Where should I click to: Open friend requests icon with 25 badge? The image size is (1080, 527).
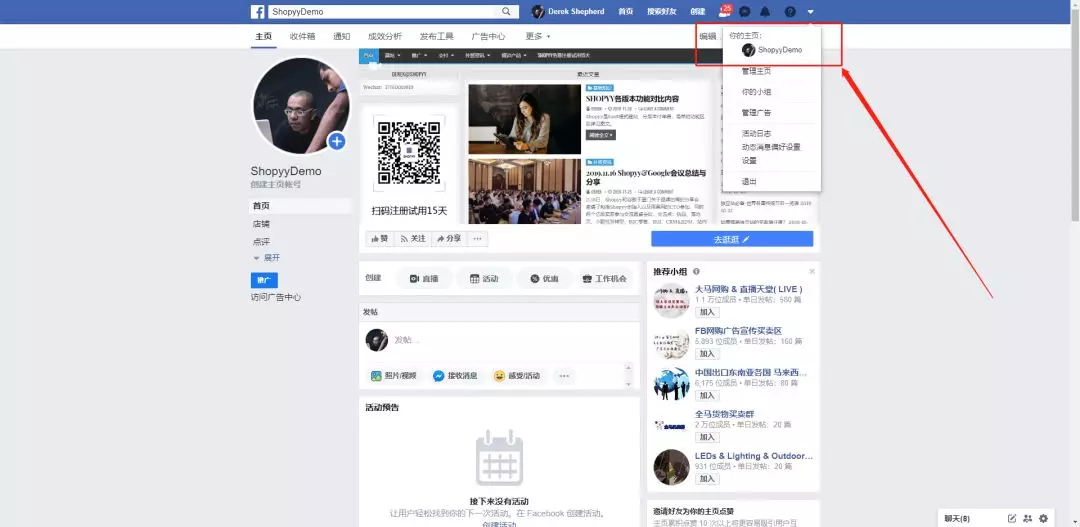[x=724, y=11]
